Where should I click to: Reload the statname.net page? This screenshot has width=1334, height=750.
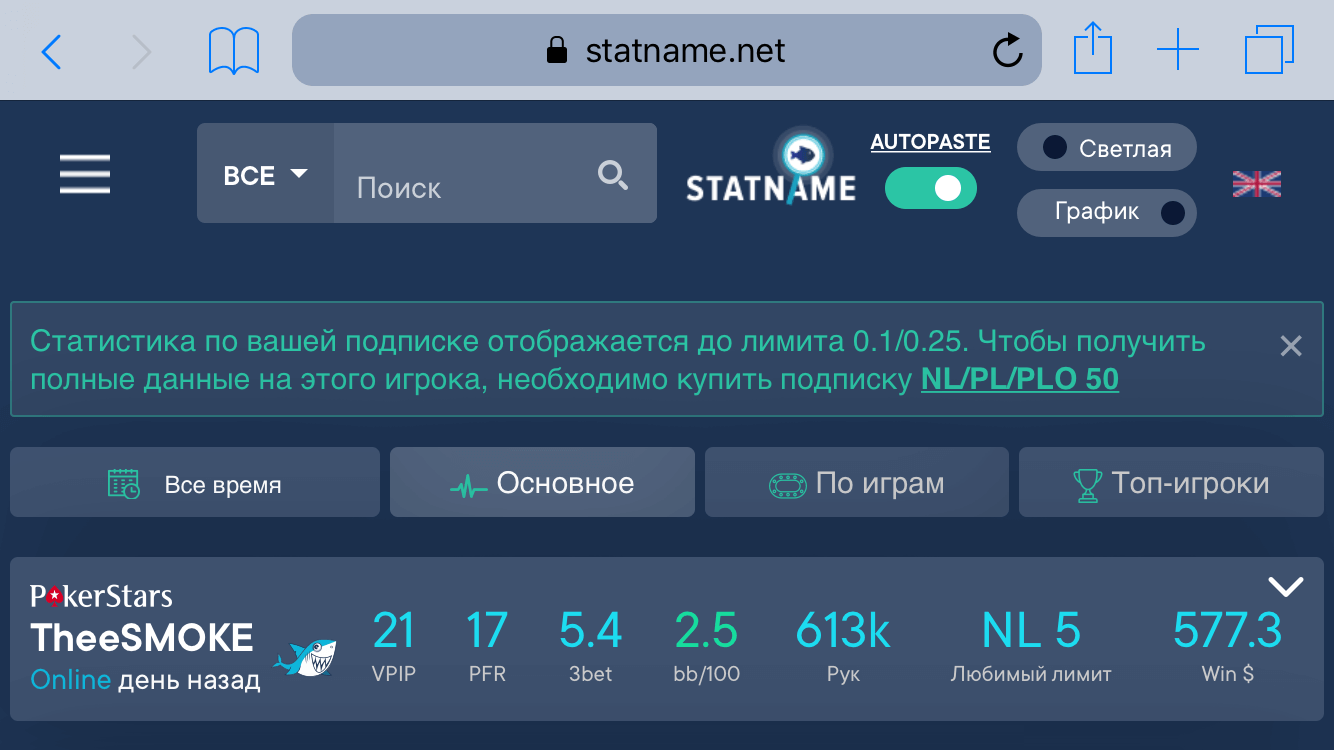click(x=1007, y=50)
